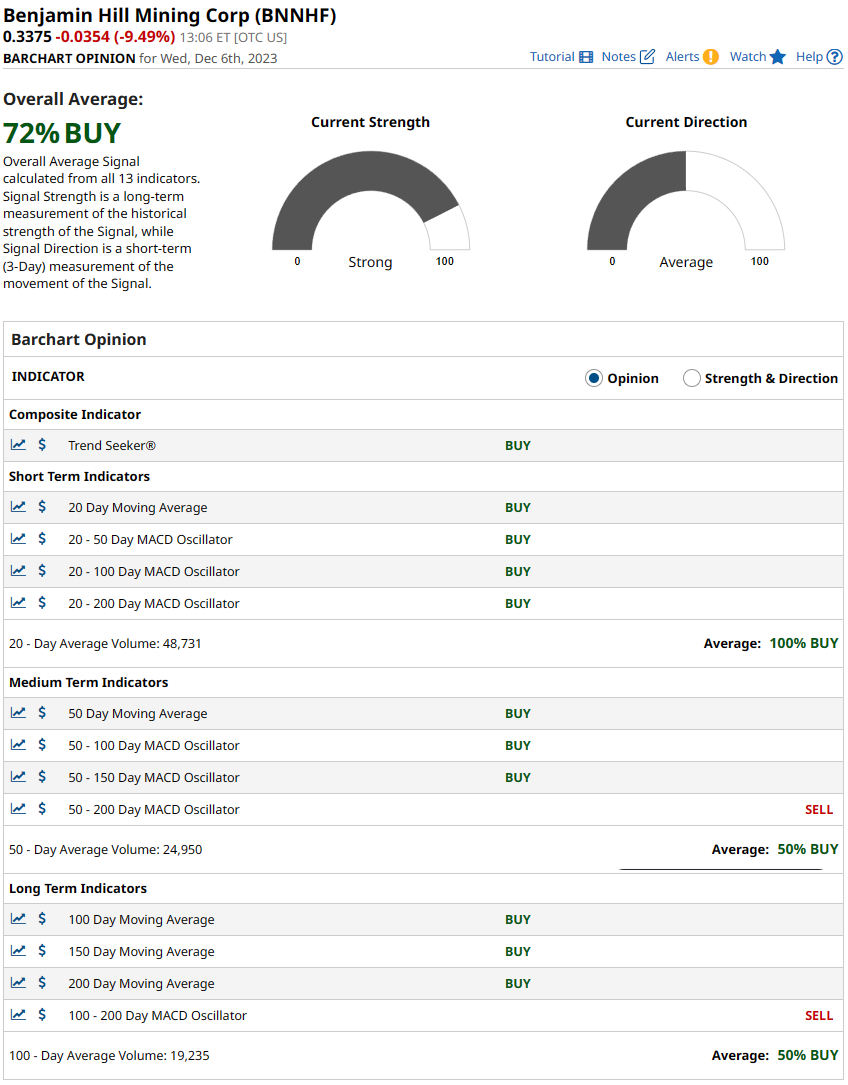Open chart icon for 100 - 200 Day MACD Oscillator

[x=19, y=1015]
